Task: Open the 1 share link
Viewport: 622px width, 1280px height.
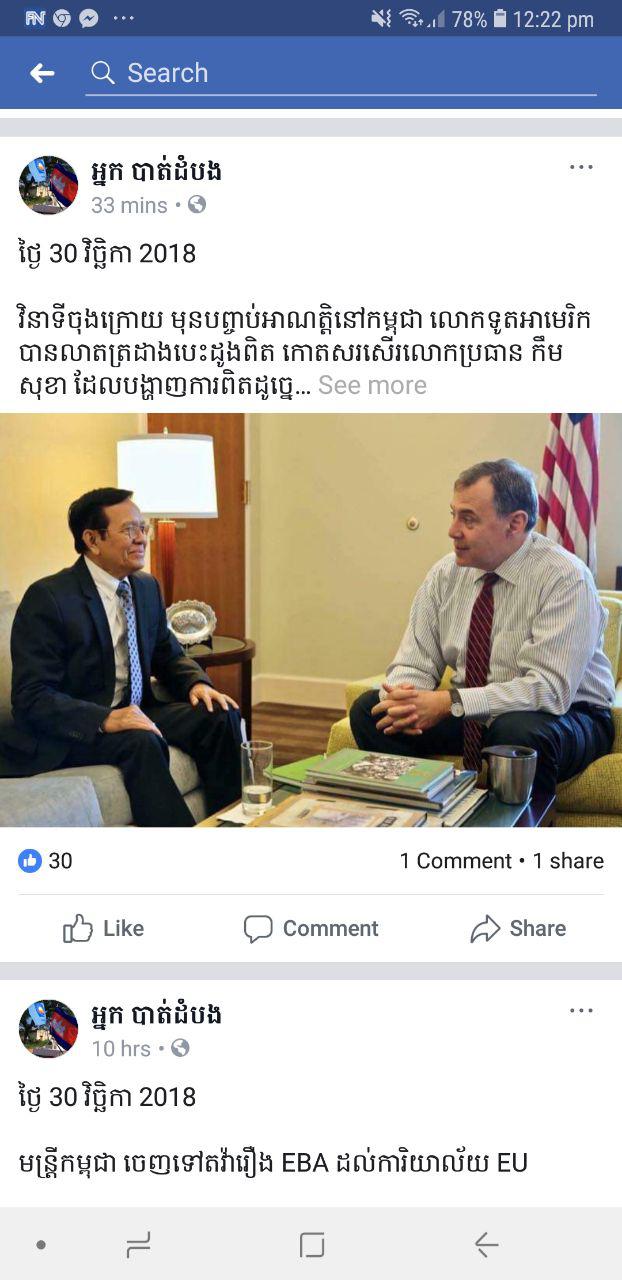Action: point(568,861)
